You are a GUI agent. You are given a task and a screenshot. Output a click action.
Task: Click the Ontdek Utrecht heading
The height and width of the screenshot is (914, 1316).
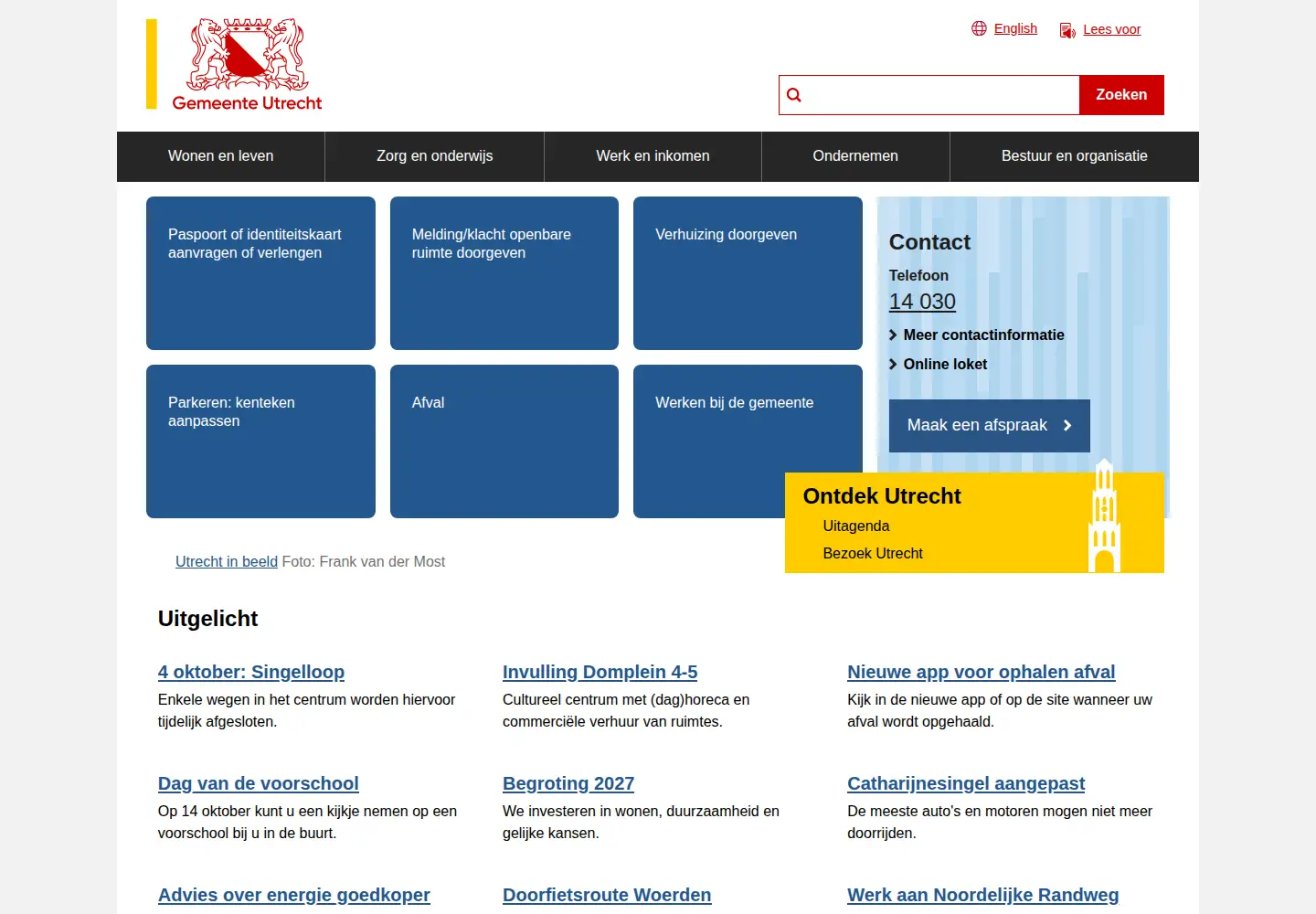pyautogui.click(x=882, y=496)
